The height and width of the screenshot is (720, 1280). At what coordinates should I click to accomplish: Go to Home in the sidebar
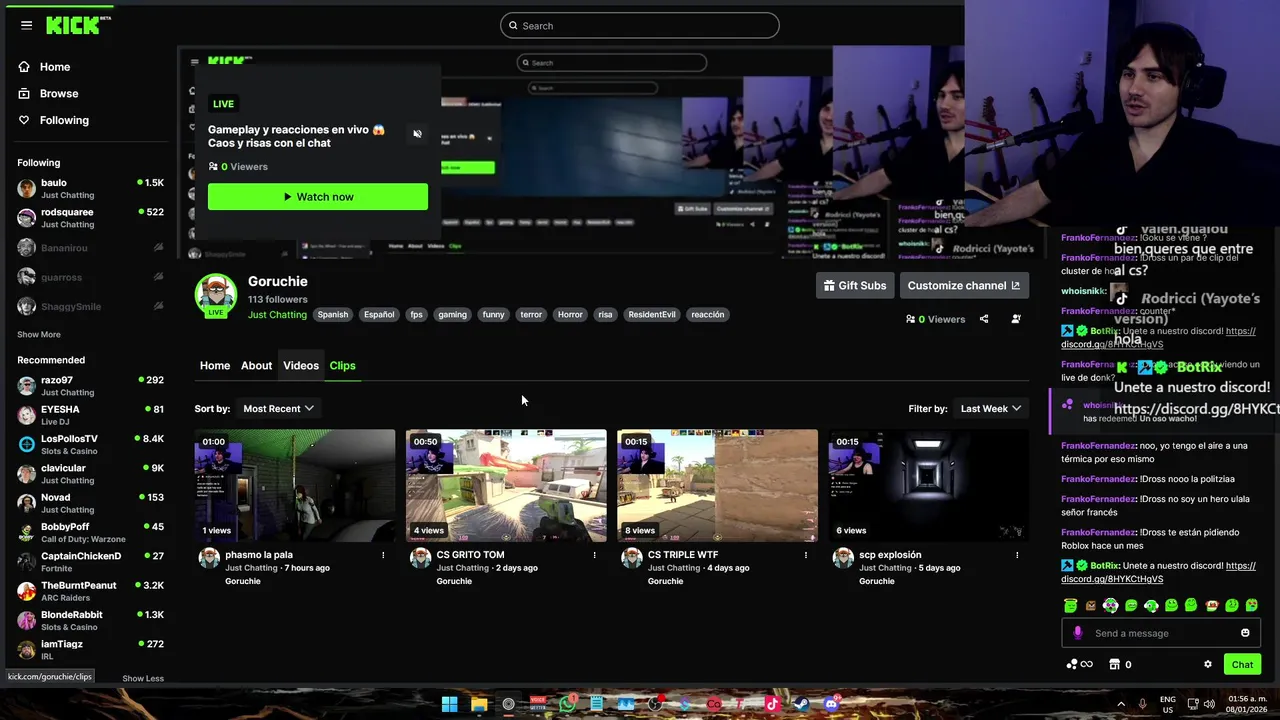(44, 67)
